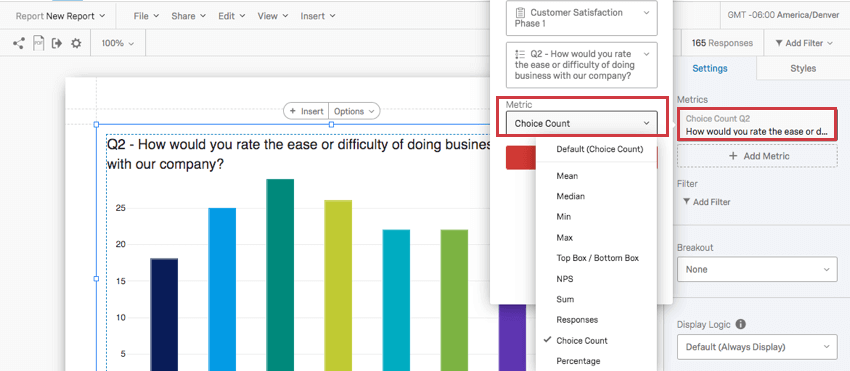The height and width of the screenshot is (371, 850).
Task: Click the Insert button above chart
Action: [x=306, y=111]
